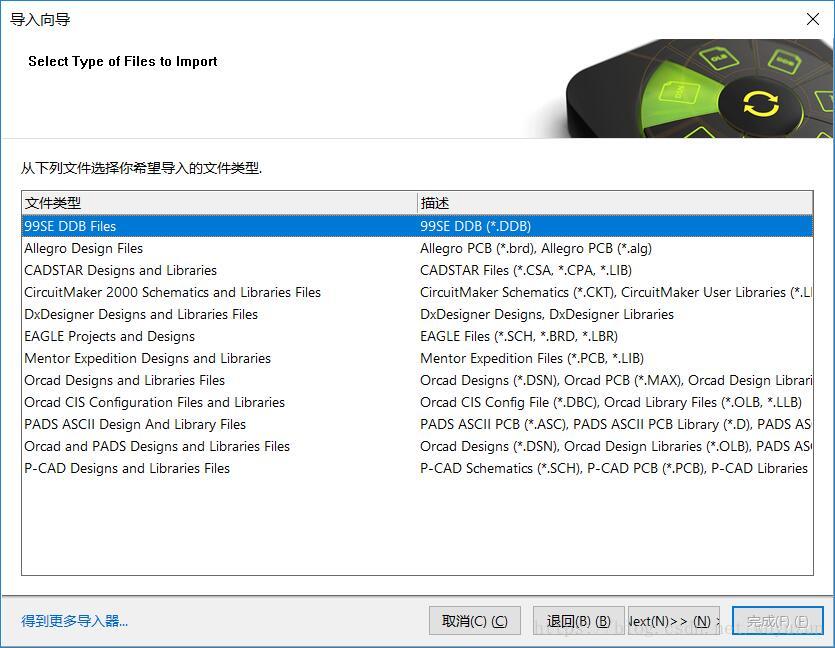Click Orcad CIS Config File (*.DBC) description

[611, 402]
